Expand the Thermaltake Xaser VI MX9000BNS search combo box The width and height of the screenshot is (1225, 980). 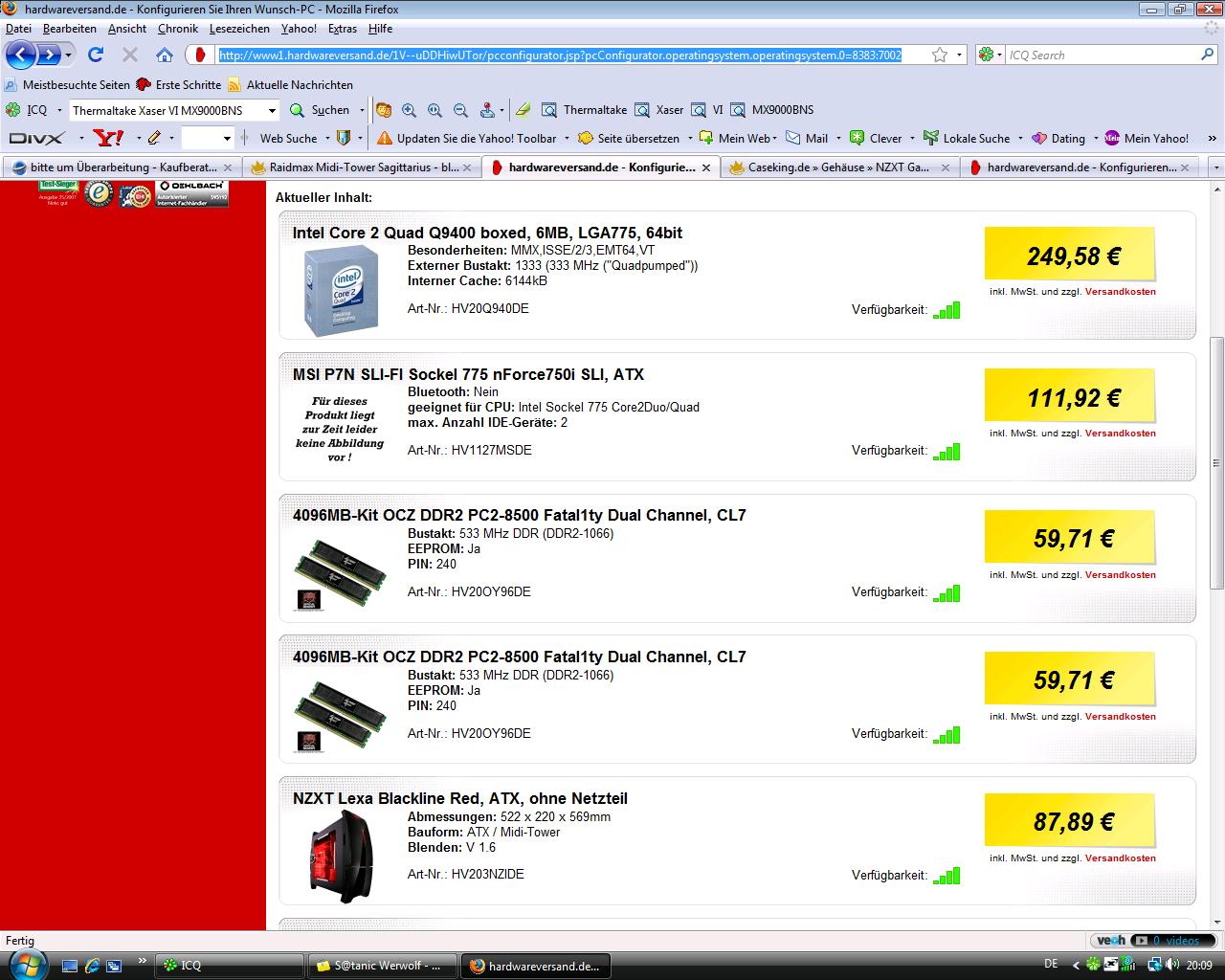pos(271,111)
